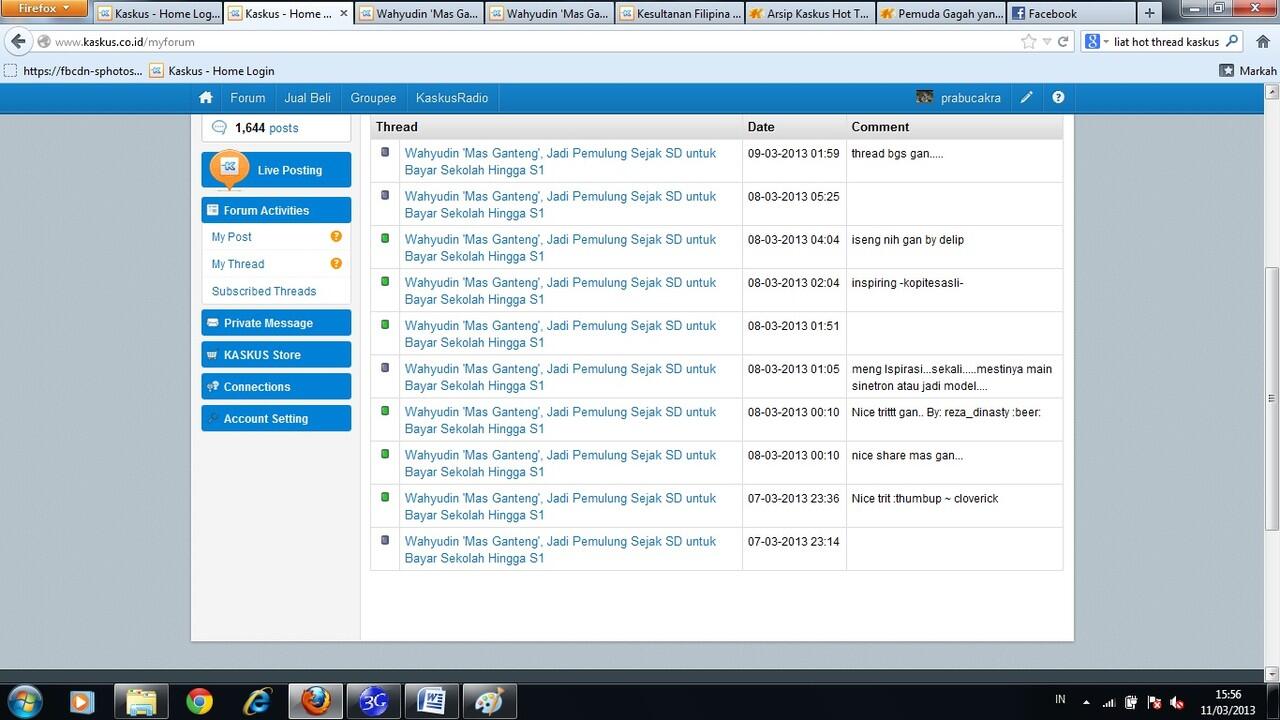Click the browser back arrow button

pyautogui.click(x=18, y=42)
